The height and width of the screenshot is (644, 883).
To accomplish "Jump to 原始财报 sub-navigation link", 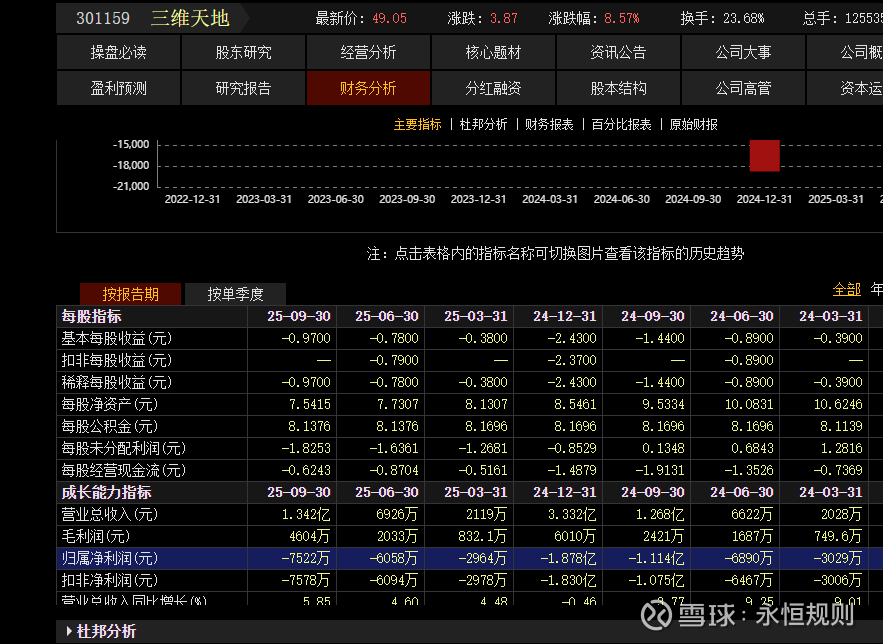I will [693, 124].
